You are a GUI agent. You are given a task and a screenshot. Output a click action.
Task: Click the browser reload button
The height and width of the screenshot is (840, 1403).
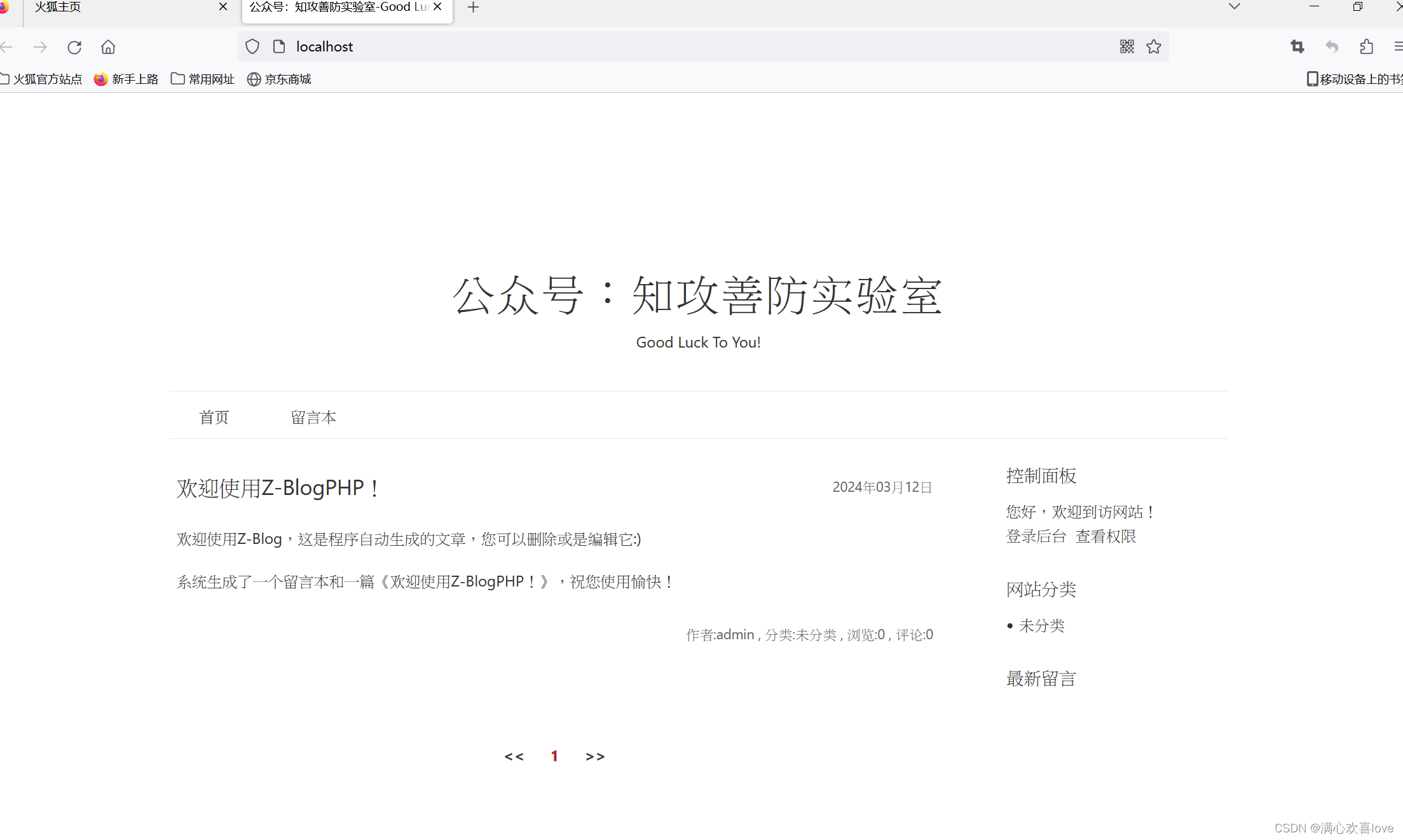coord(74,47)
